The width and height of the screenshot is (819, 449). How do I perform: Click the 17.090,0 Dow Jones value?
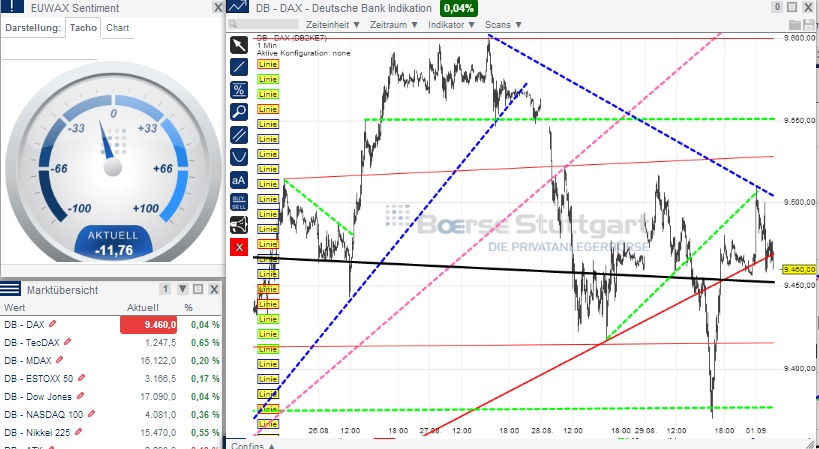(x=158, y=397)
